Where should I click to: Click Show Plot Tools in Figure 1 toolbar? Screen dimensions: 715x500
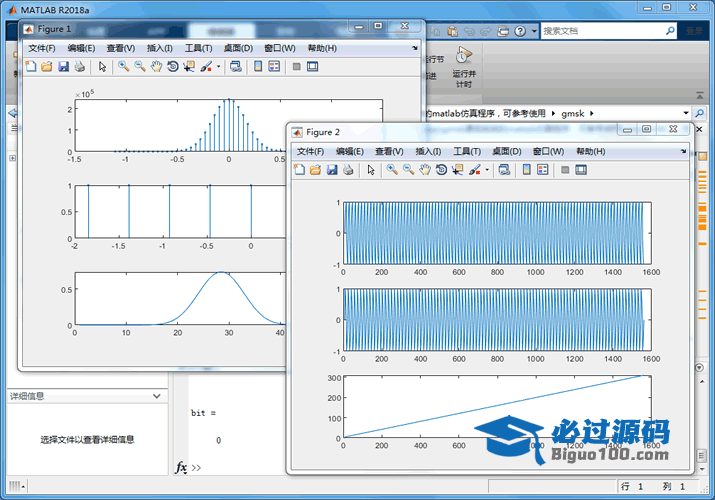coord(312,67)
